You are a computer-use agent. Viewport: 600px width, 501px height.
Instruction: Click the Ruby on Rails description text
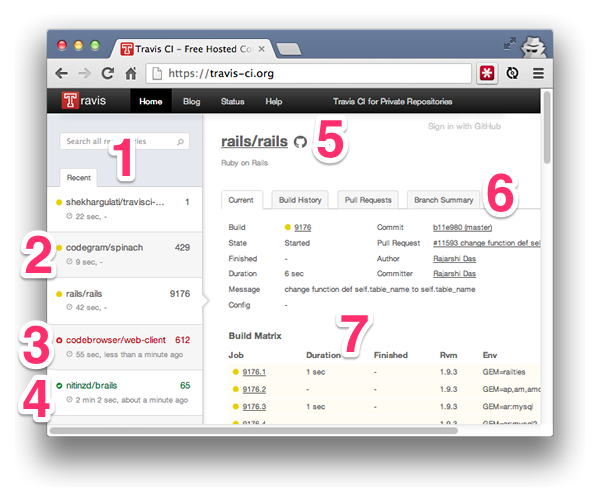[245, 163]
